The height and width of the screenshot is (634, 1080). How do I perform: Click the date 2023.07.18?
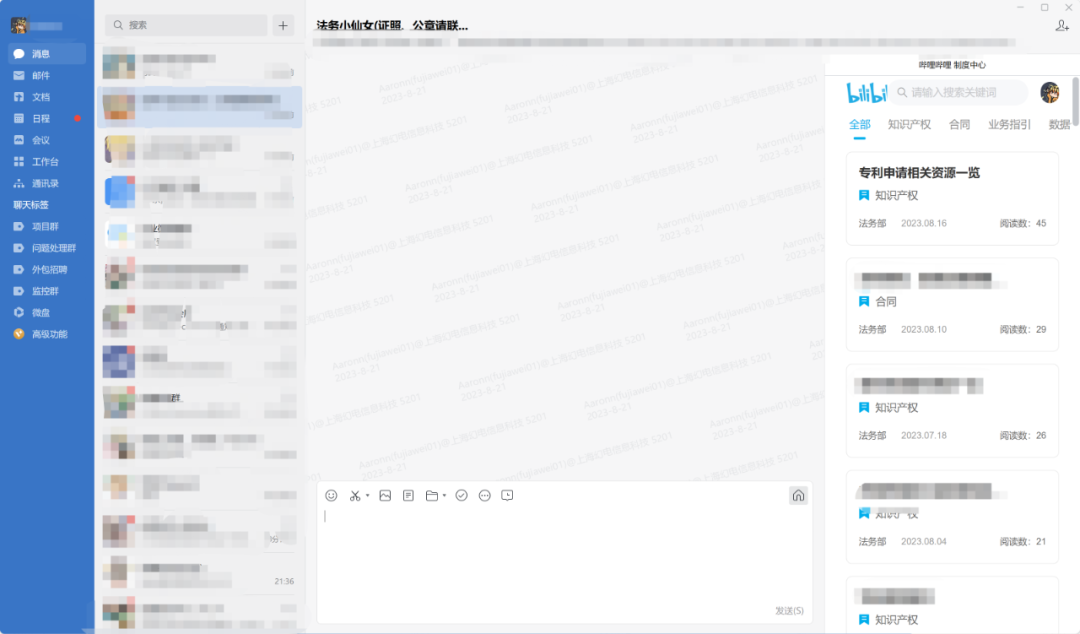(924, 436)
